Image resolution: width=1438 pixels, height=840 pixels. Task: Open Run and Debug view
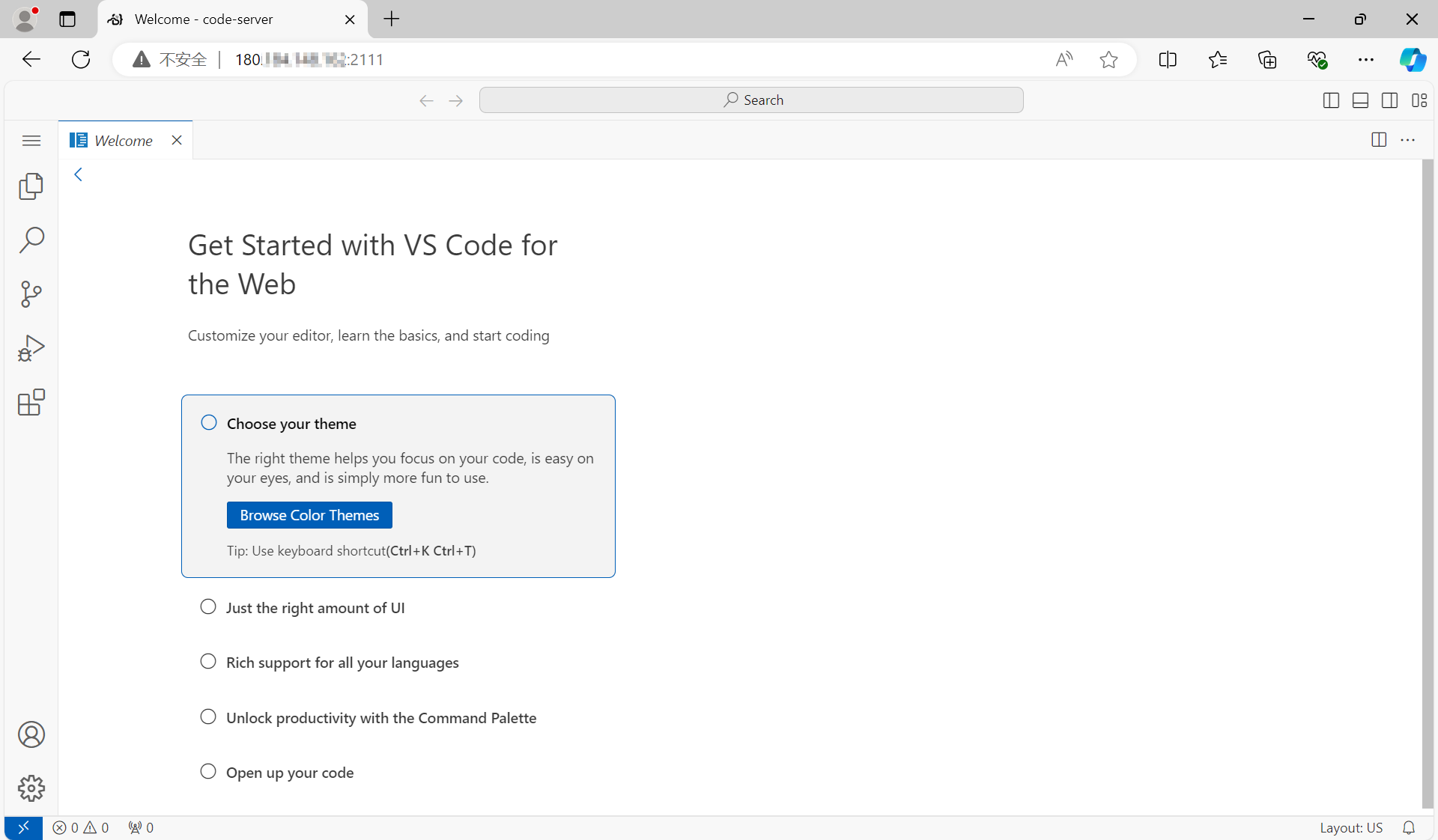(31, 348)
